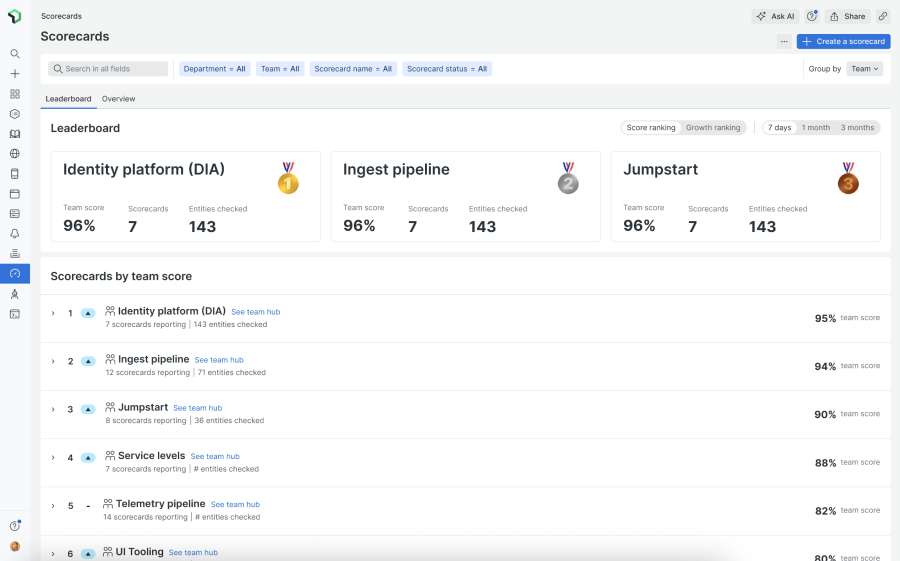This screenshot has width=900, height=561.
Task: Click the Share button
Action: pyautogui.click(x=848, y=16)
